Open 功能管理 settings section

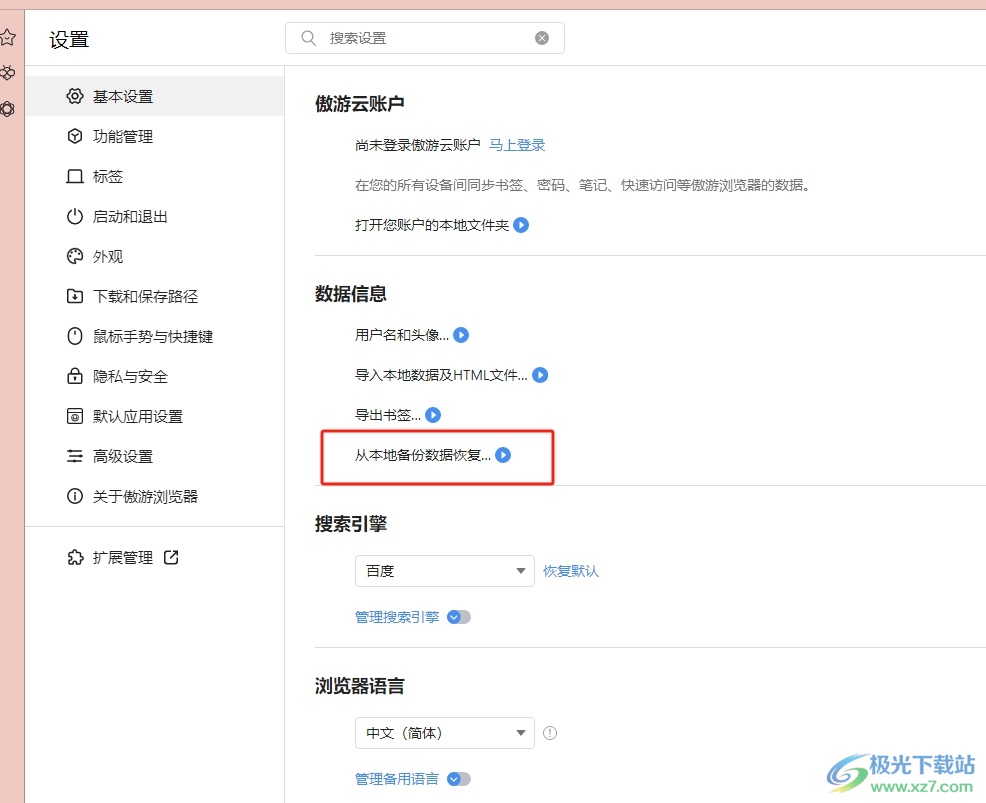pos(155,136)
